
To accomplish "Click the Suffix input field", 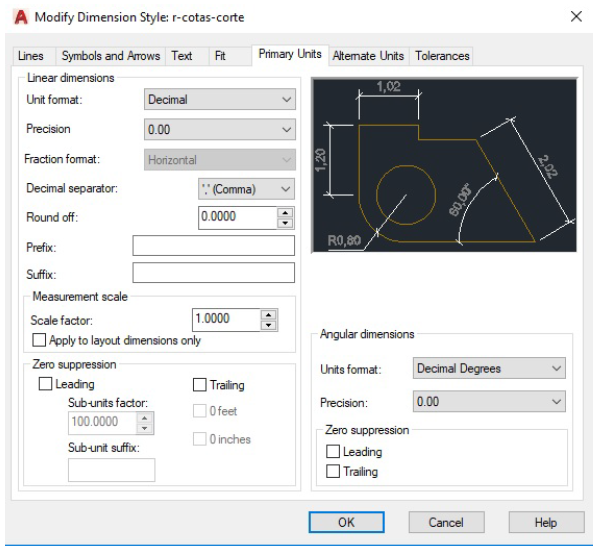I will click(x=214, y=272).
